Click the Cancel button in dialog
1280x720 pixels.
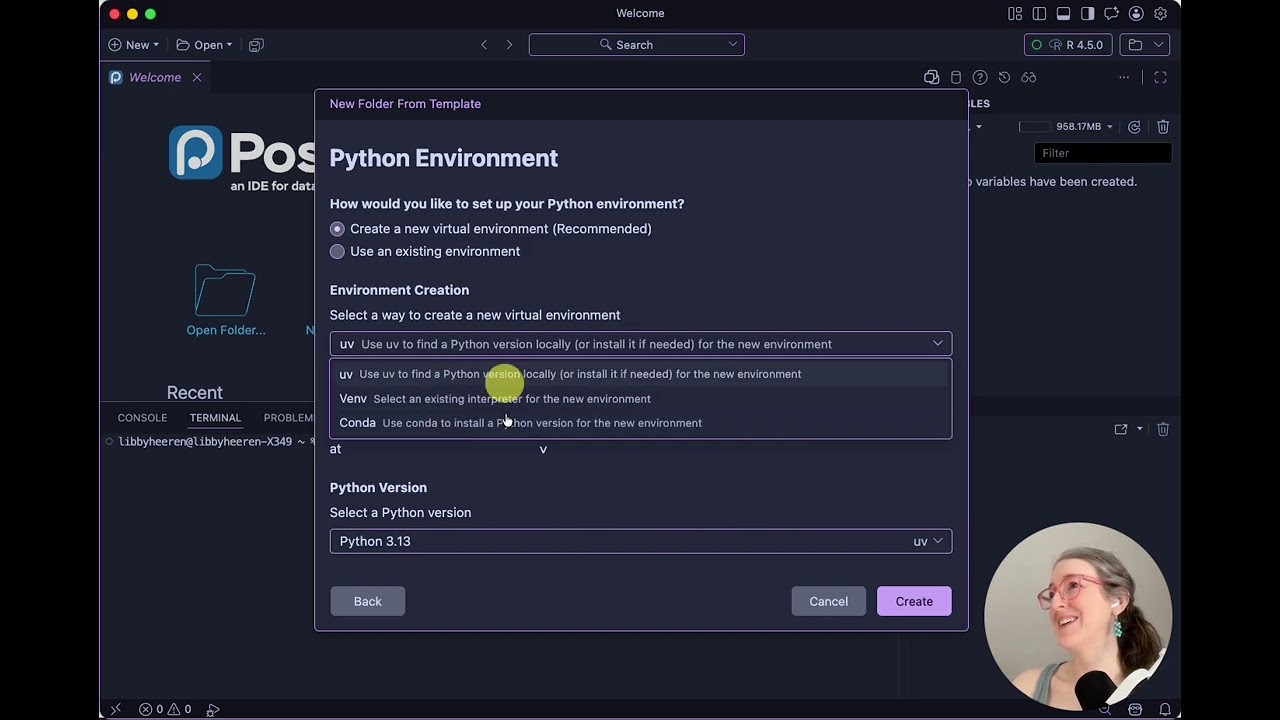tap(828, 601)
